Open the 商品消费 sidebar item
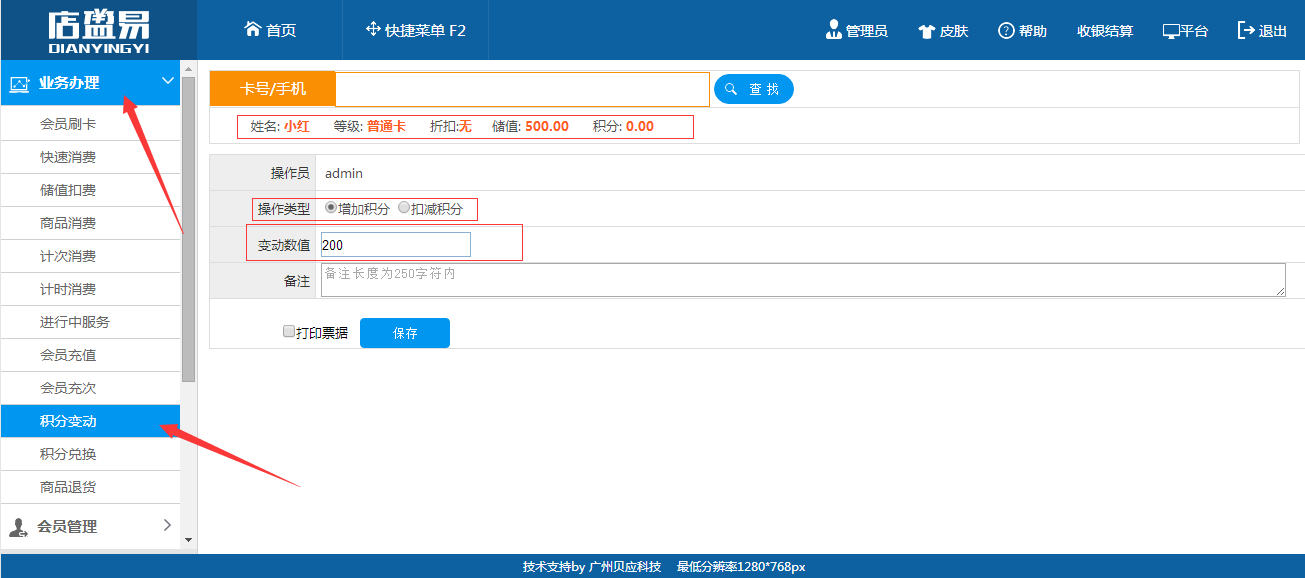Screen dimensions: 1305x578 pos(90,223)
